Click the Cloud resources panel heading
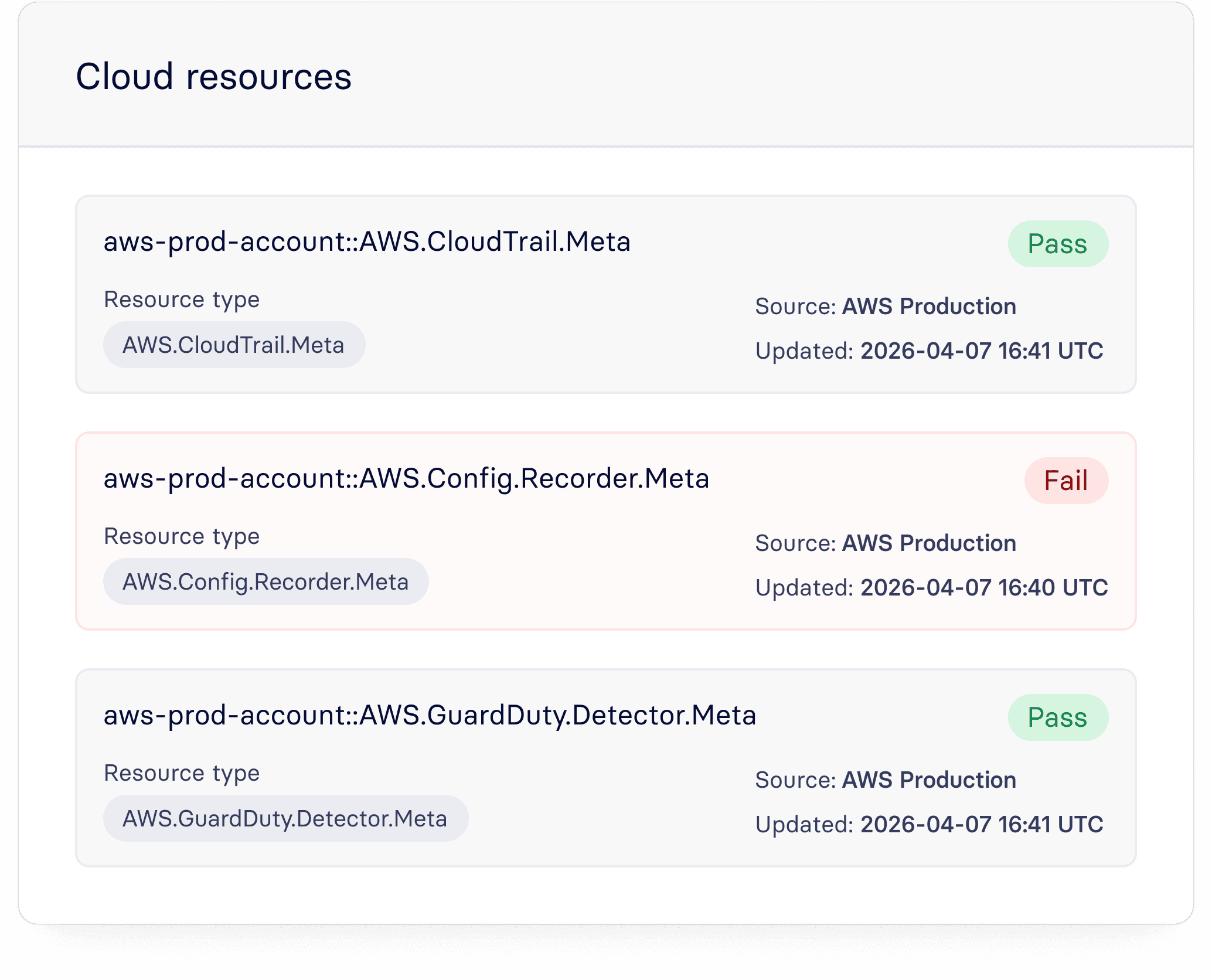The height and width of the screenshot is (980, 1212). pos(213,77)
